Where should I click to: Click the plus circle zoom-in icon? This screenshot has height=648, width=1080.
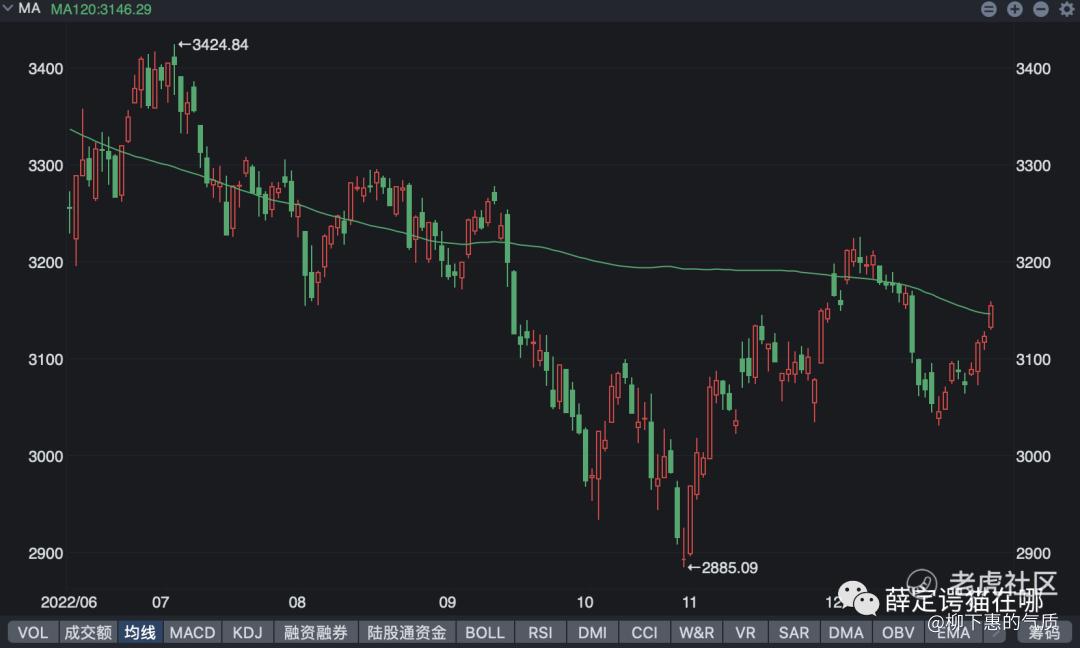[1015, 9]
